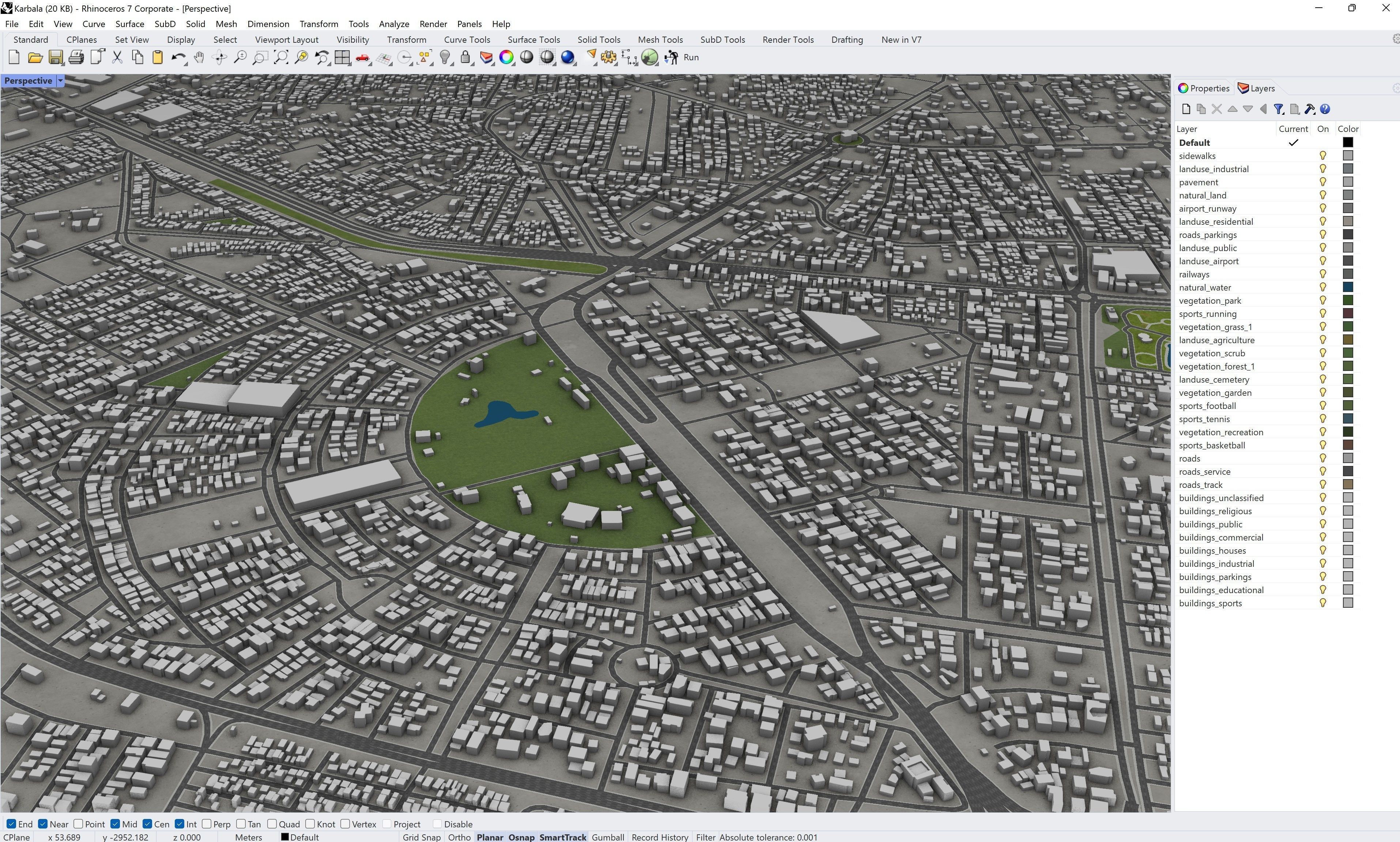Toggle Ortho mode in status bar
The height and width of the screenshot is (842, 1400).
coord(459,837)
